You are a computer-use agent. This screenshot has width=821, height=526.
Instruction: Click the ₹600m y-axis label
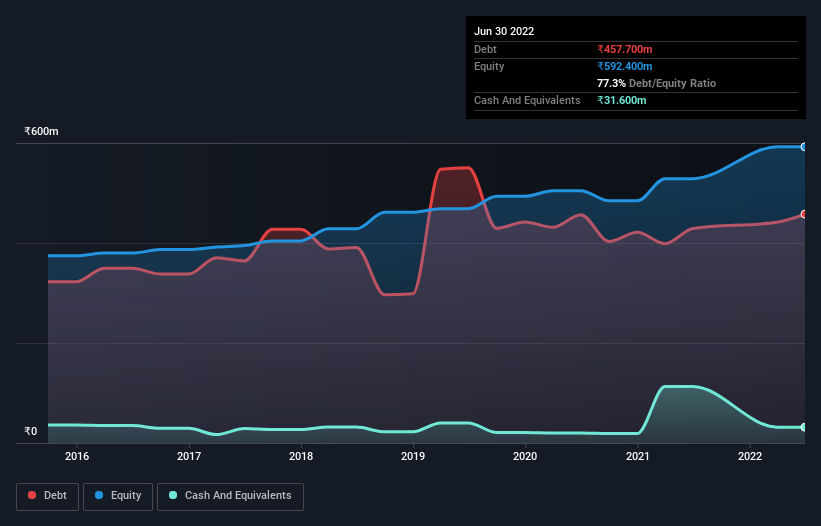pyautogui.click(x=41, y=131)
